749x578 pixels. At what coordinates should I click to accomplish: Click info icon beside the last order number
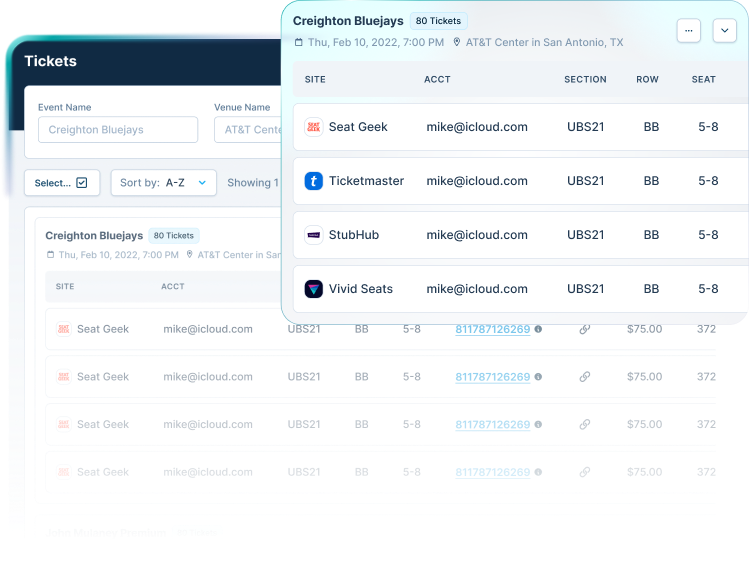[538, 472]
